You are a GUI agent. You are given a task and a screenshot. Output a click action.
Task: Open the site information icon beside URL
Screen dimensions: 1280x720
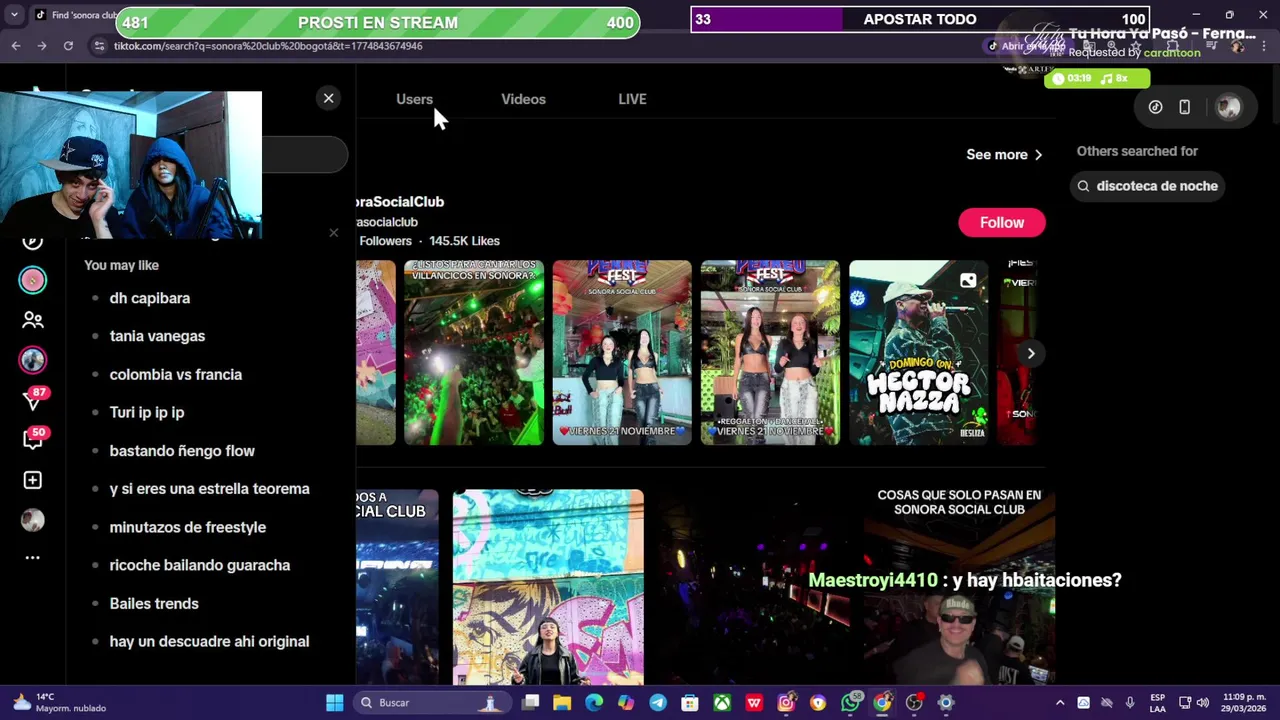point(99,46)
